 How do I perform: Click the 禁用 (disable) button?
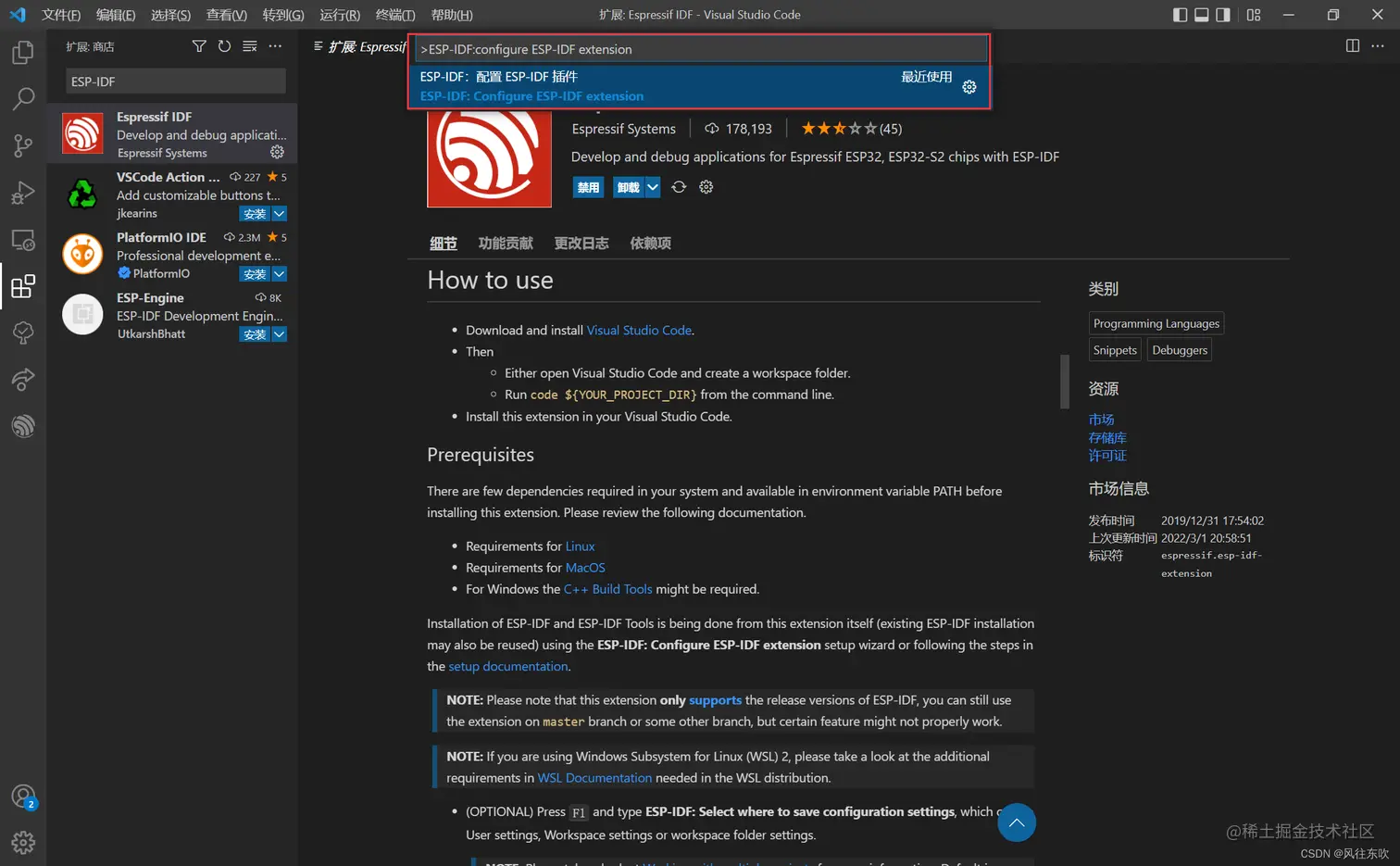coord(588,187)
